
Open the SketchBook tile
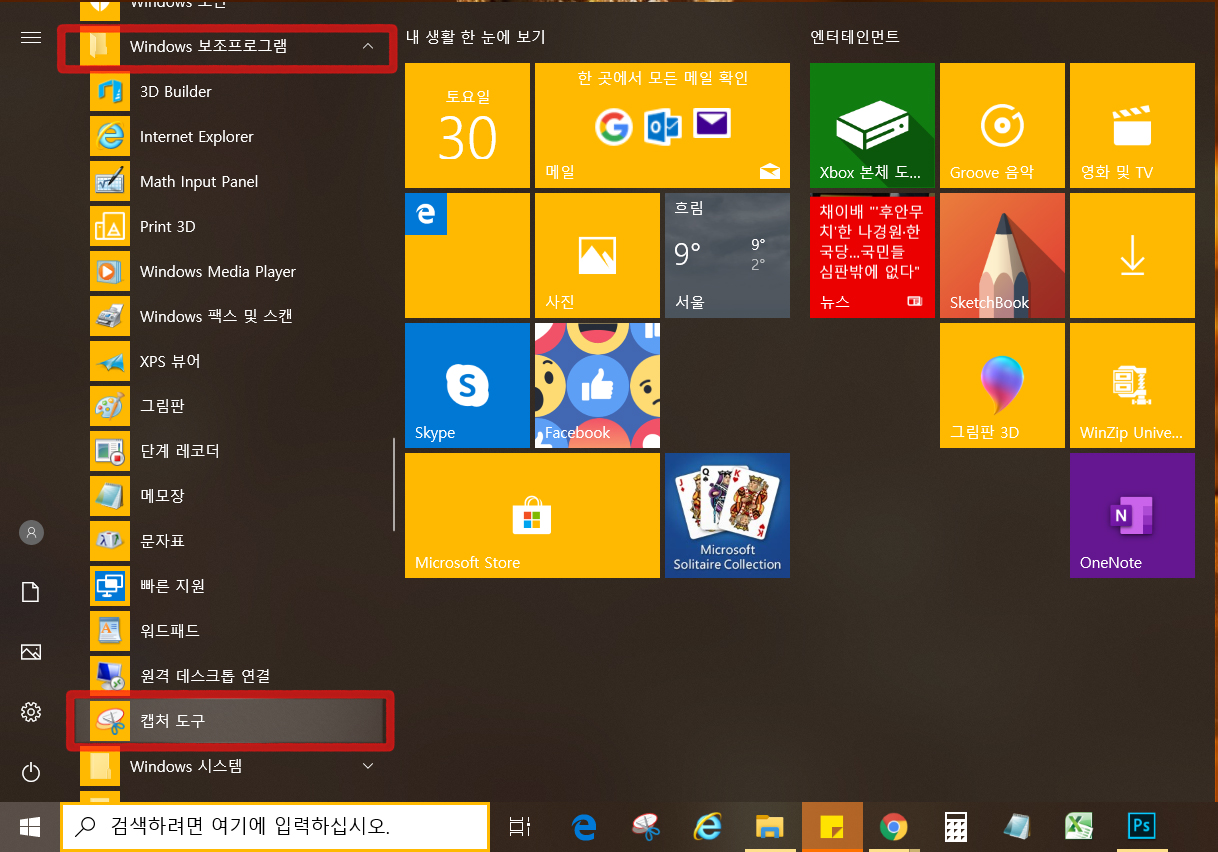click(x=1002, y=255)
